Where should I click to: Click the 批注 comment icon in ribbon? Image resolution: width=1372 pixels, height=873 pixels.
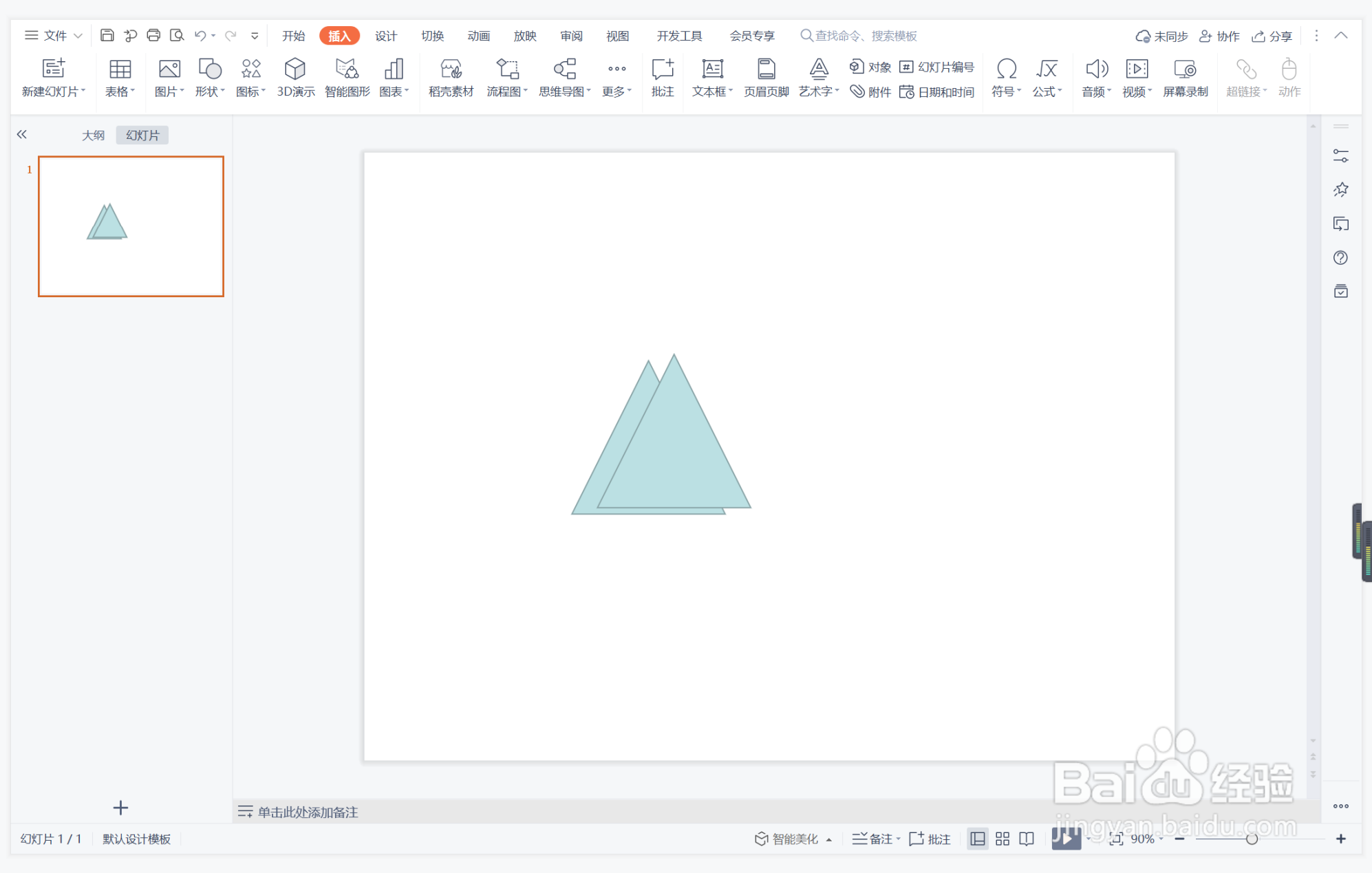pyautogui.click(x=662, y=77)
